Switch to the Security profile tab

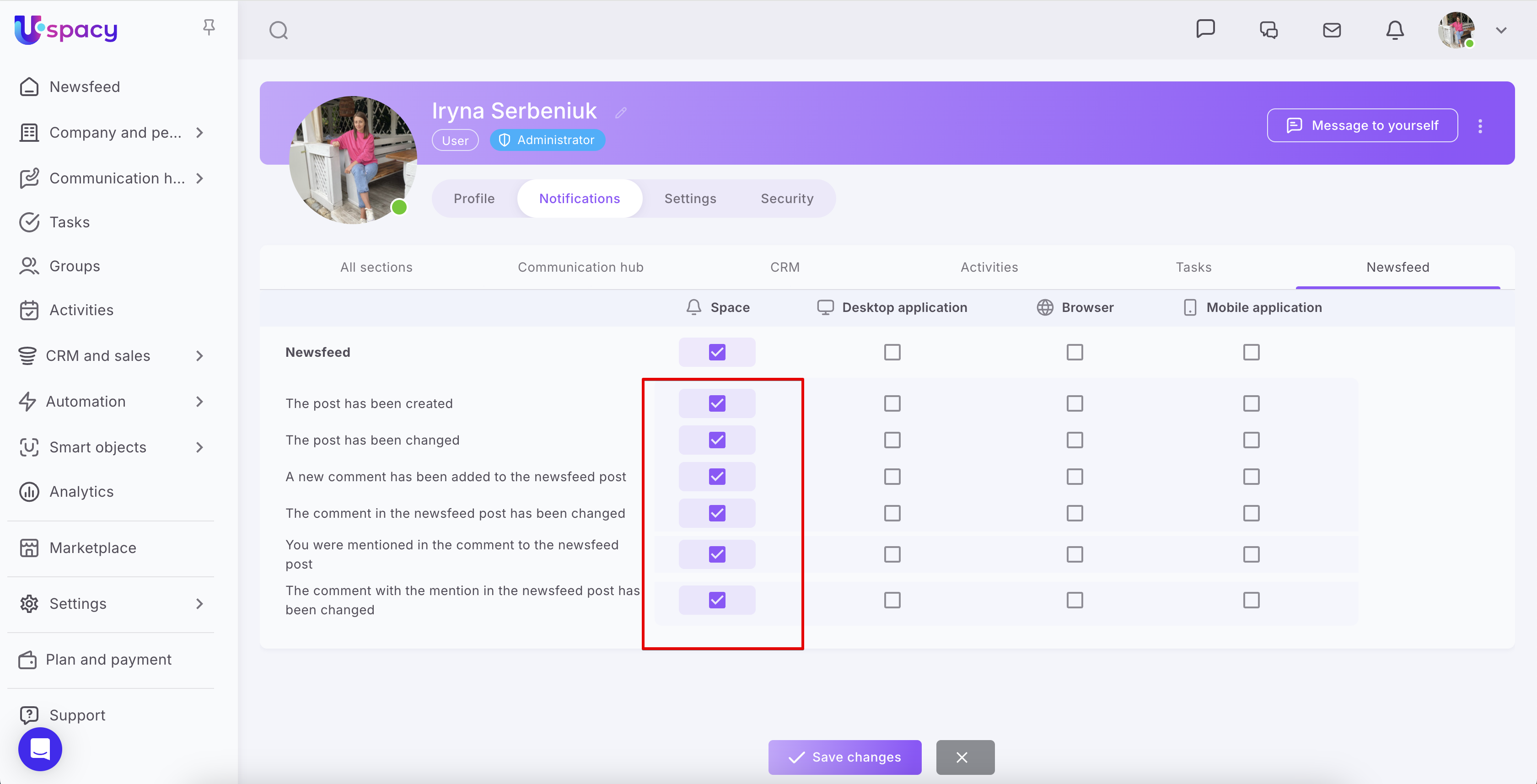click(786, 199)
